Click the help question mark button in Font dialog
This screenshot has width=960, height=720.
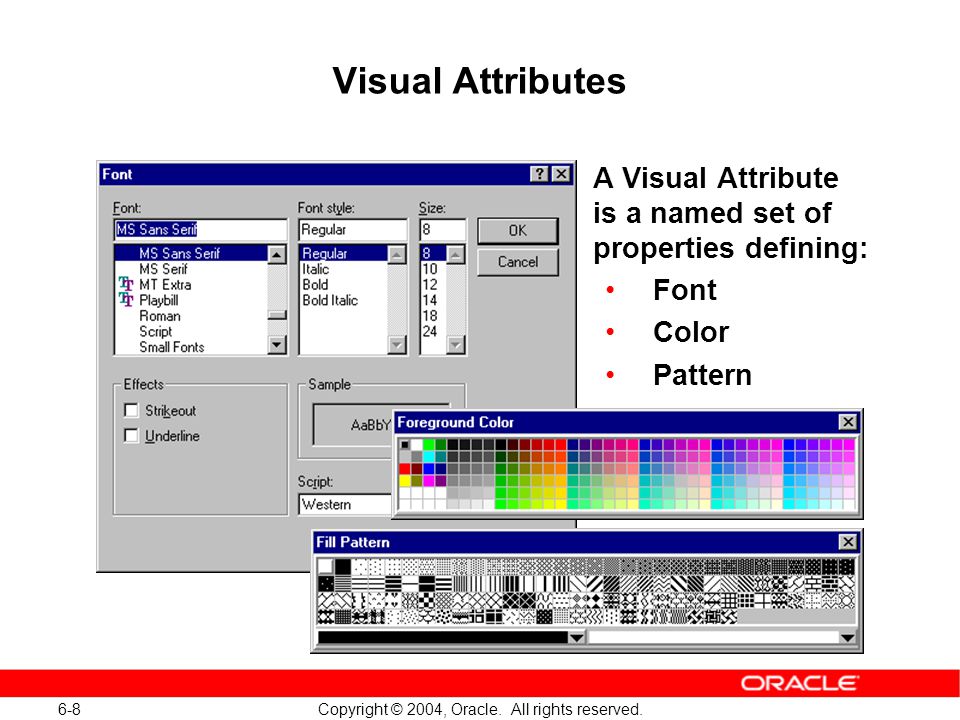coord(539,174)
